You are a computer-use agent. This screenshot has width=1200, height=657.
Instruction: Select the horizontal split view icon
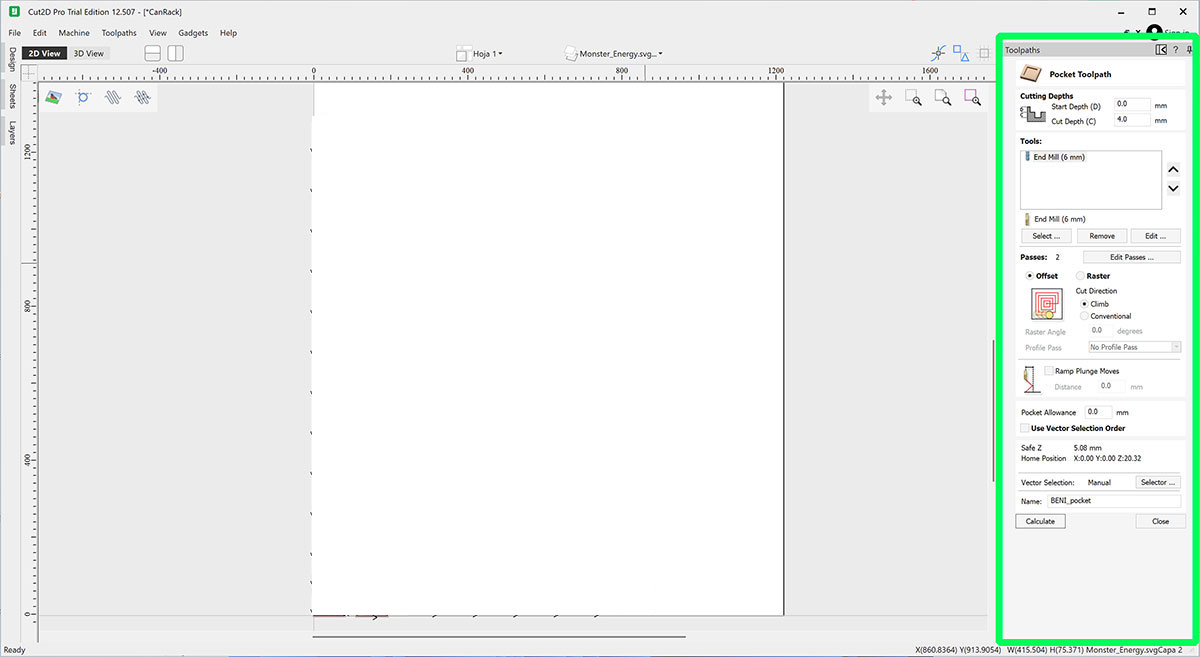(x=153, y=53)
